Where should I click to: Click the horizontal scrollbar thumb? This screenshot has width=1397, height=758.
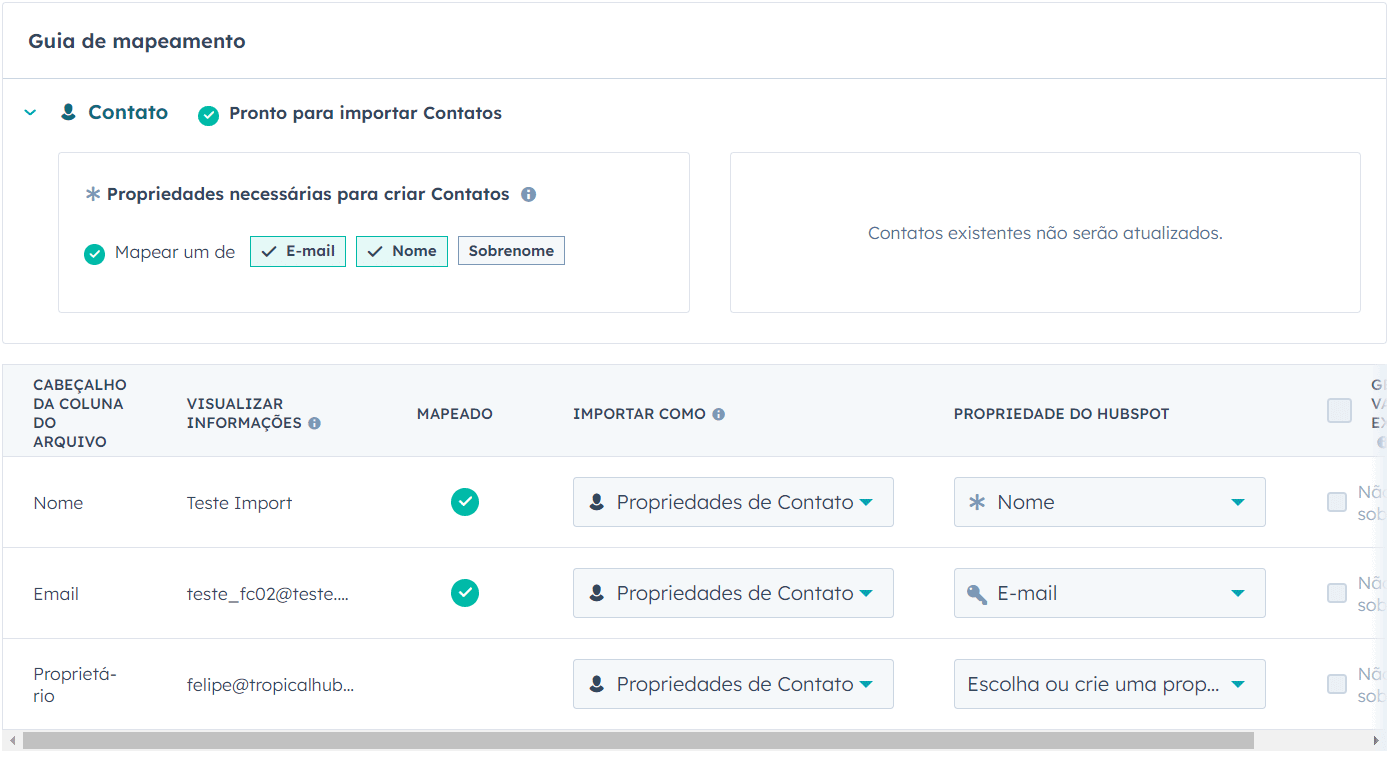pos(638,741)
